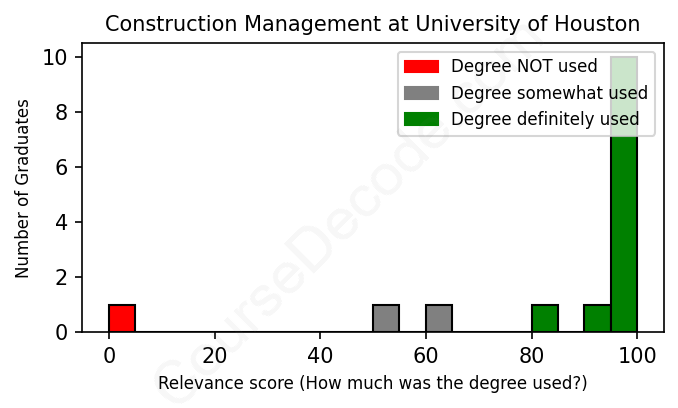This screenshot has height=408, width=678.
Task: Click the gray bar at score 50
Action: [386, 318]
